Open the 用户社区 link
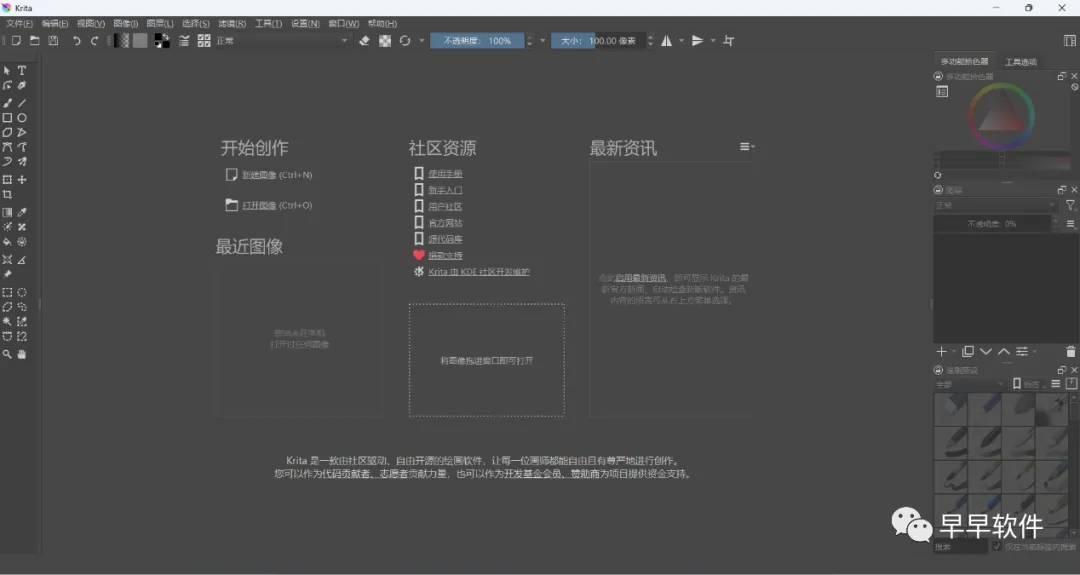 [446, 207]
